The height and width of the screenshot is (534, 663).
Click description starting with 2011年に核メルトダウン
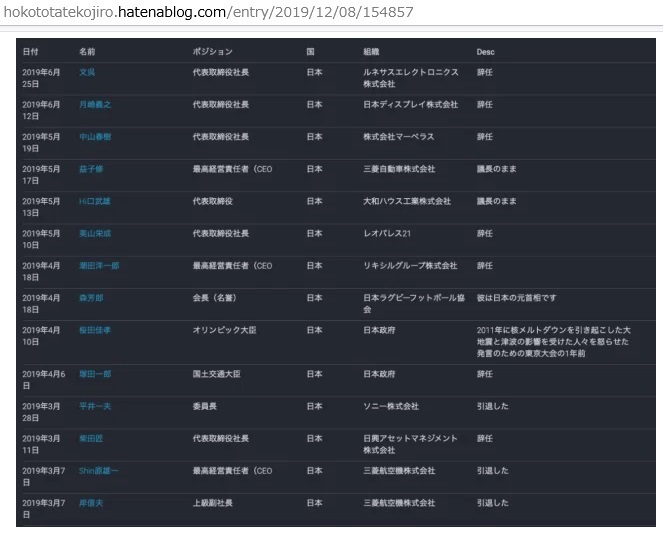(553, 342)
